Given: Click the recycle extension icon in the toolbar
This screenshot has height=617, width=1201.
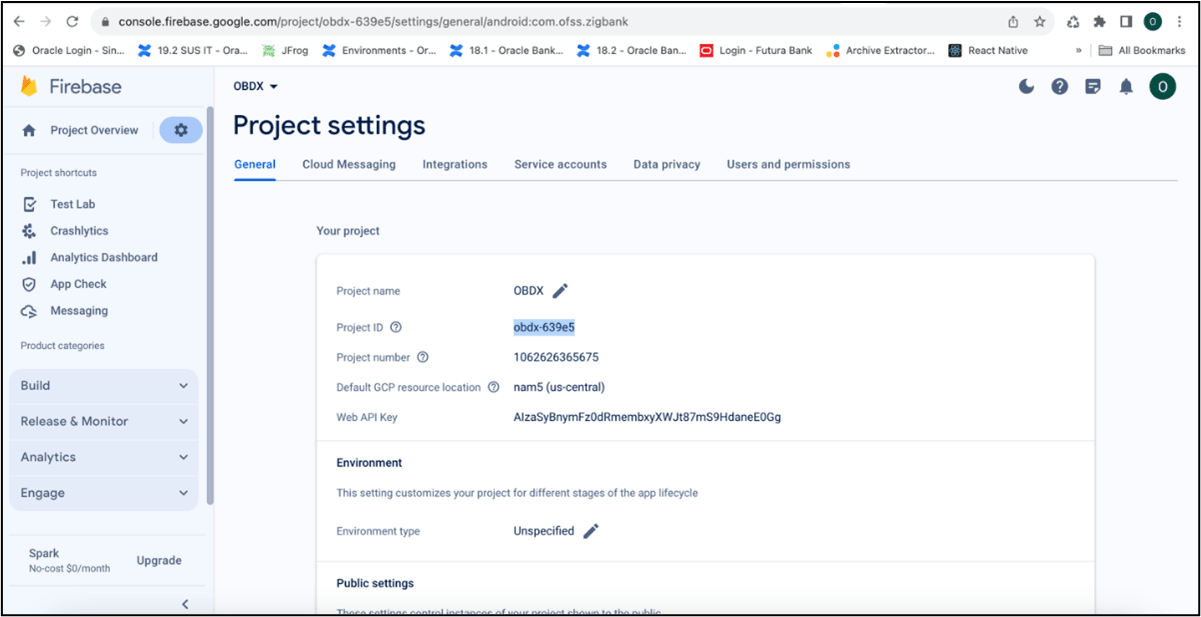Looking at the screenshot, I should point(1073,21).
